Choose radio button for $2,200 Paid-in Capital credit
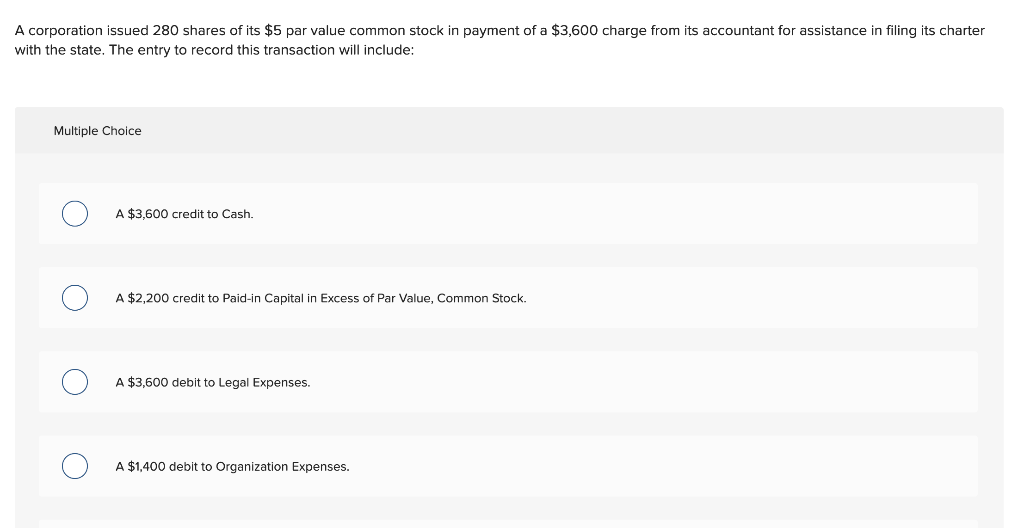Image resolution: width=1024 pixels, height=528 pixels. tap(75, 298)
